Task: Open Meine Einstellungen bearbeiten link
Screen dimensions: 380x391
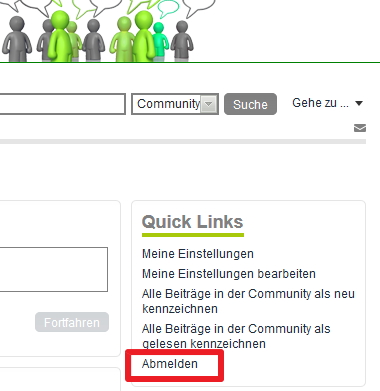Action: coord(229,274)
